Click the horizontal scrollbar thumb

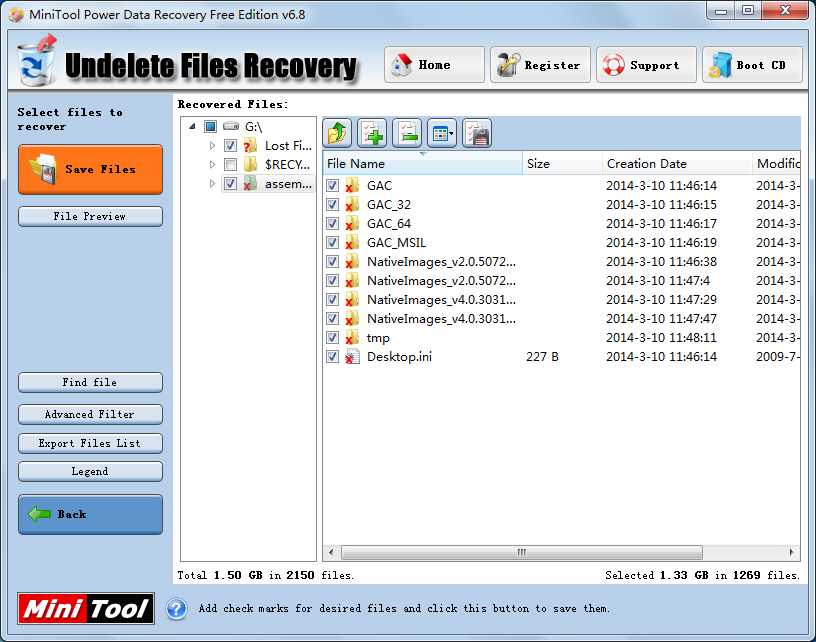point(522,552)
